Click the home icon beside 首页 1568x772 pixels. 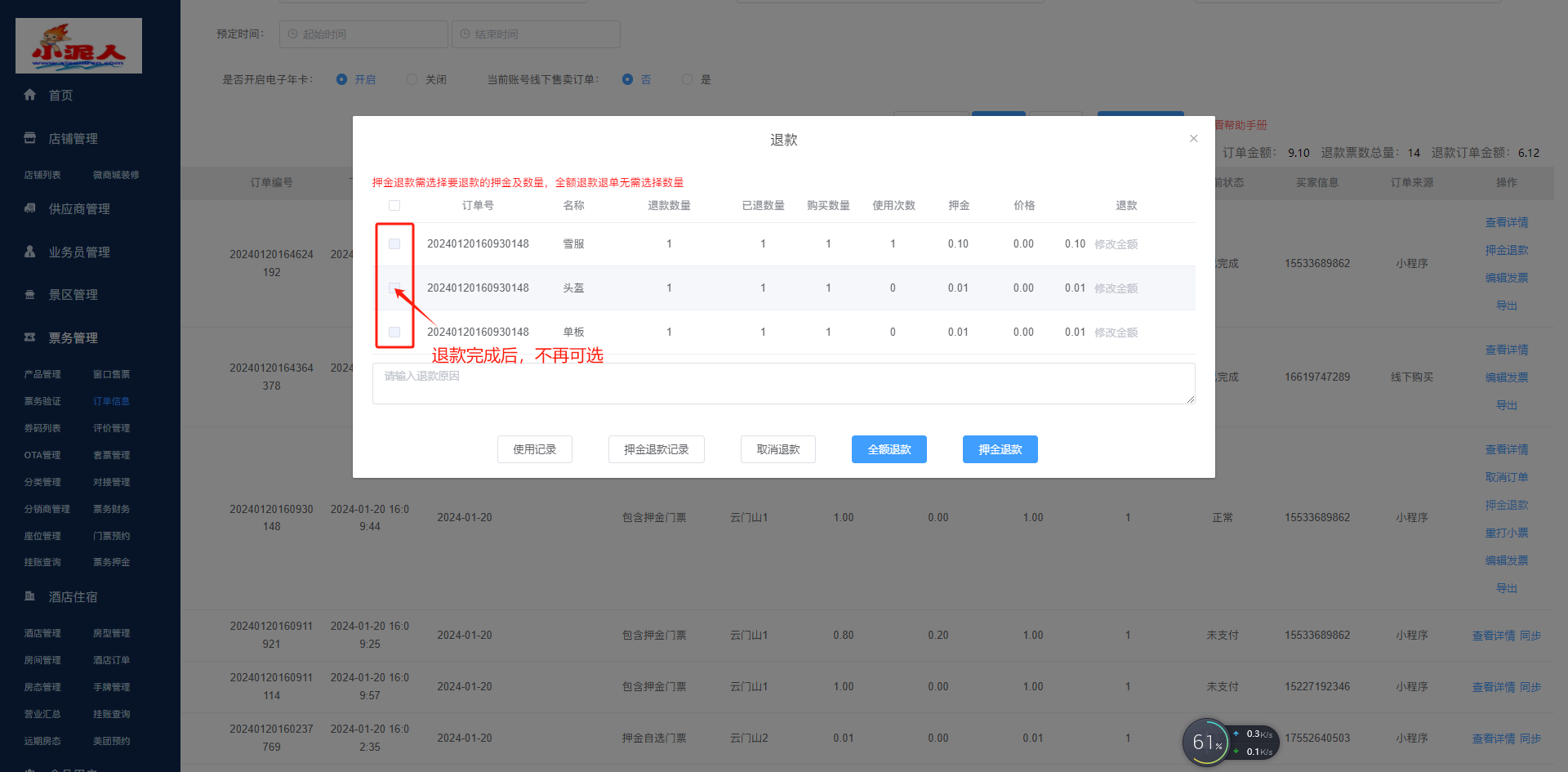(x=30, y=95)
